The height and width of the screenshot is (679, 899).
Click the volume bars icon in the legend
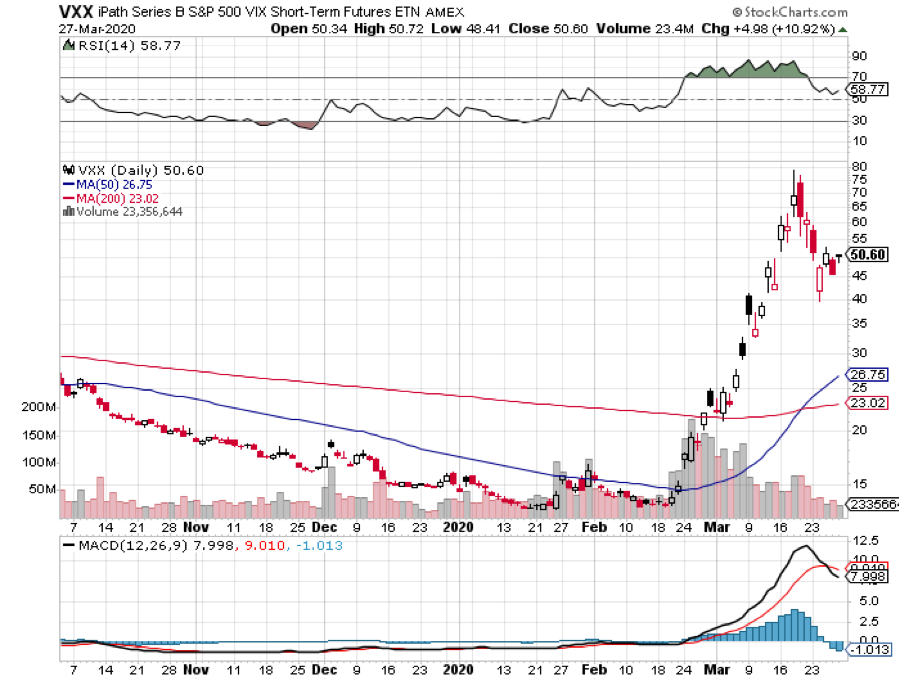click(68, 212)
